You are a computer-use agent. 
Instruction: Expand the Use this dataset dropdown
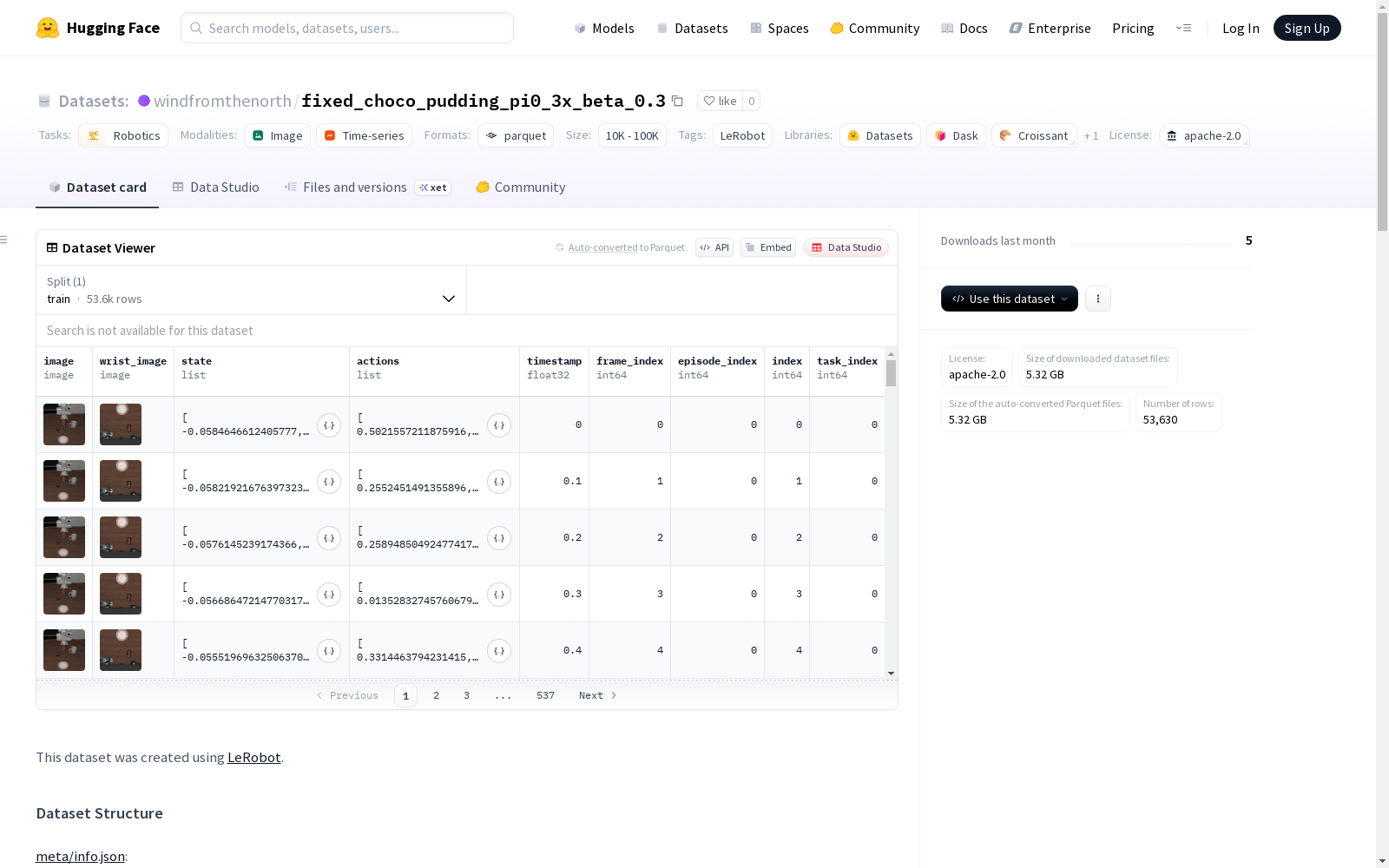click(x=1010, y=299)
